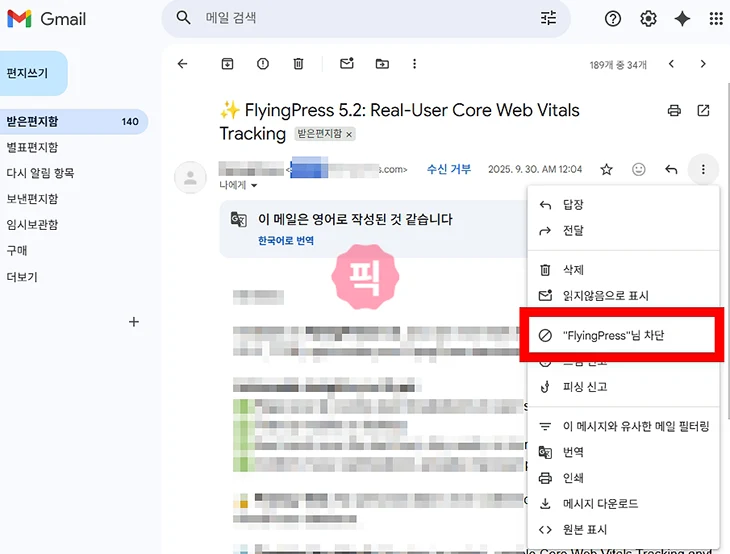Screen dimensions: 730x554
Task: Click 수신 거부 unsubscribe link
Action: click(x=449, y=169)
